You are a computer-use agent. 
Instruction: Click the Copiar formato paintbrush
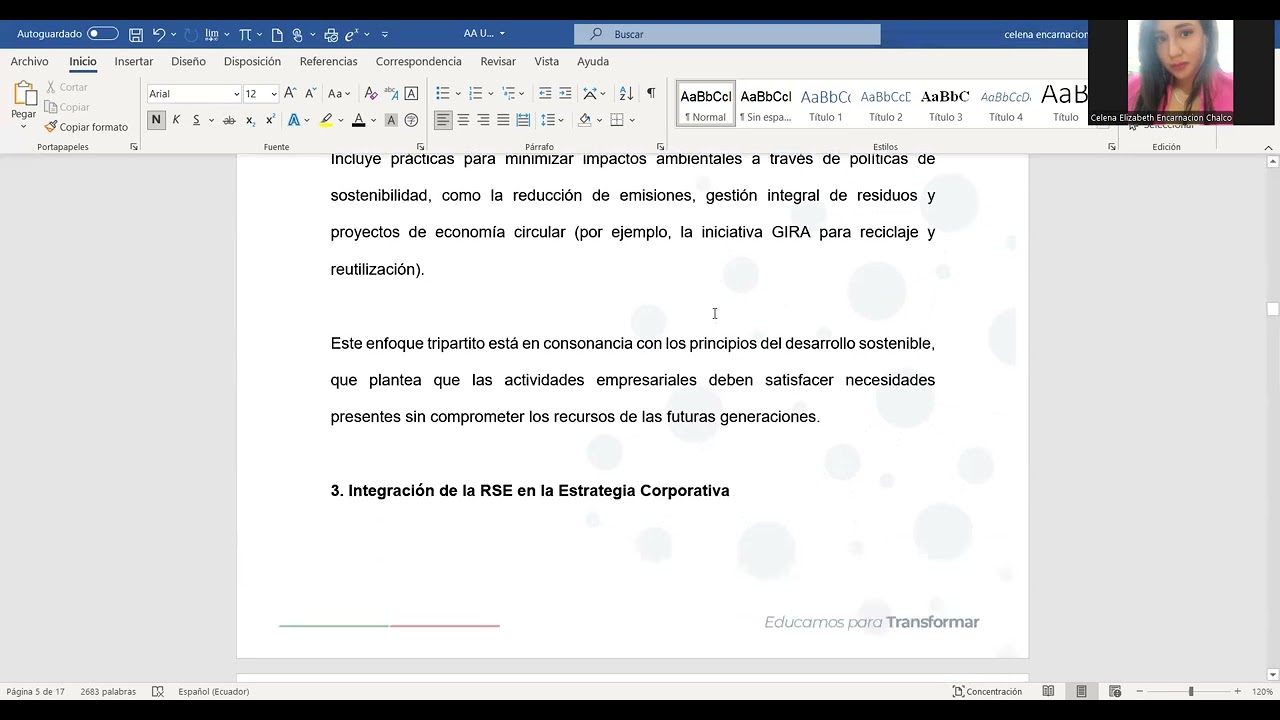click(86, 127)
